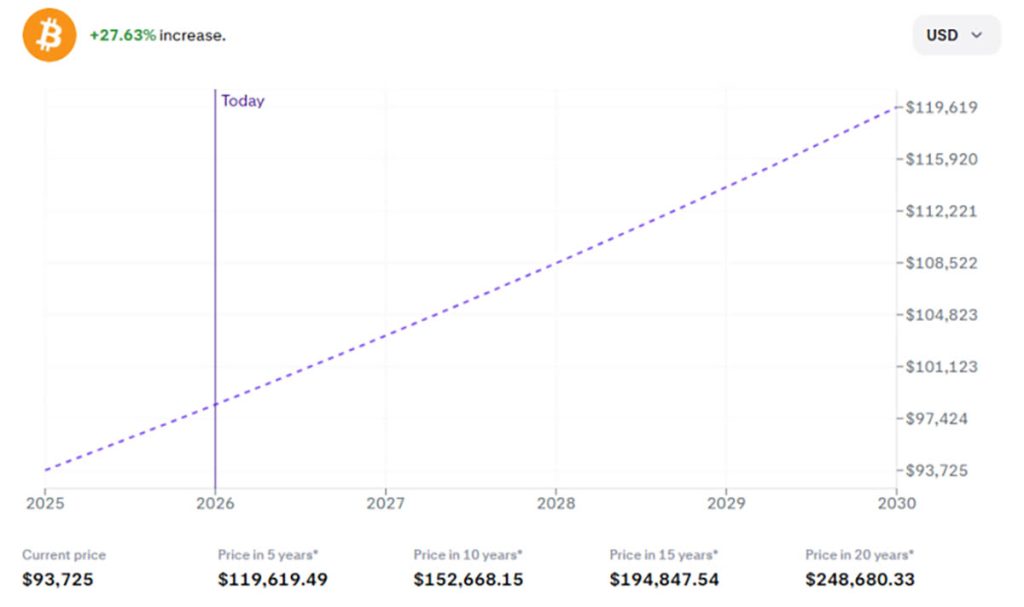Click the orange Bitcoin logo icon
This screenshot has height=607, width=1024.
49,36
